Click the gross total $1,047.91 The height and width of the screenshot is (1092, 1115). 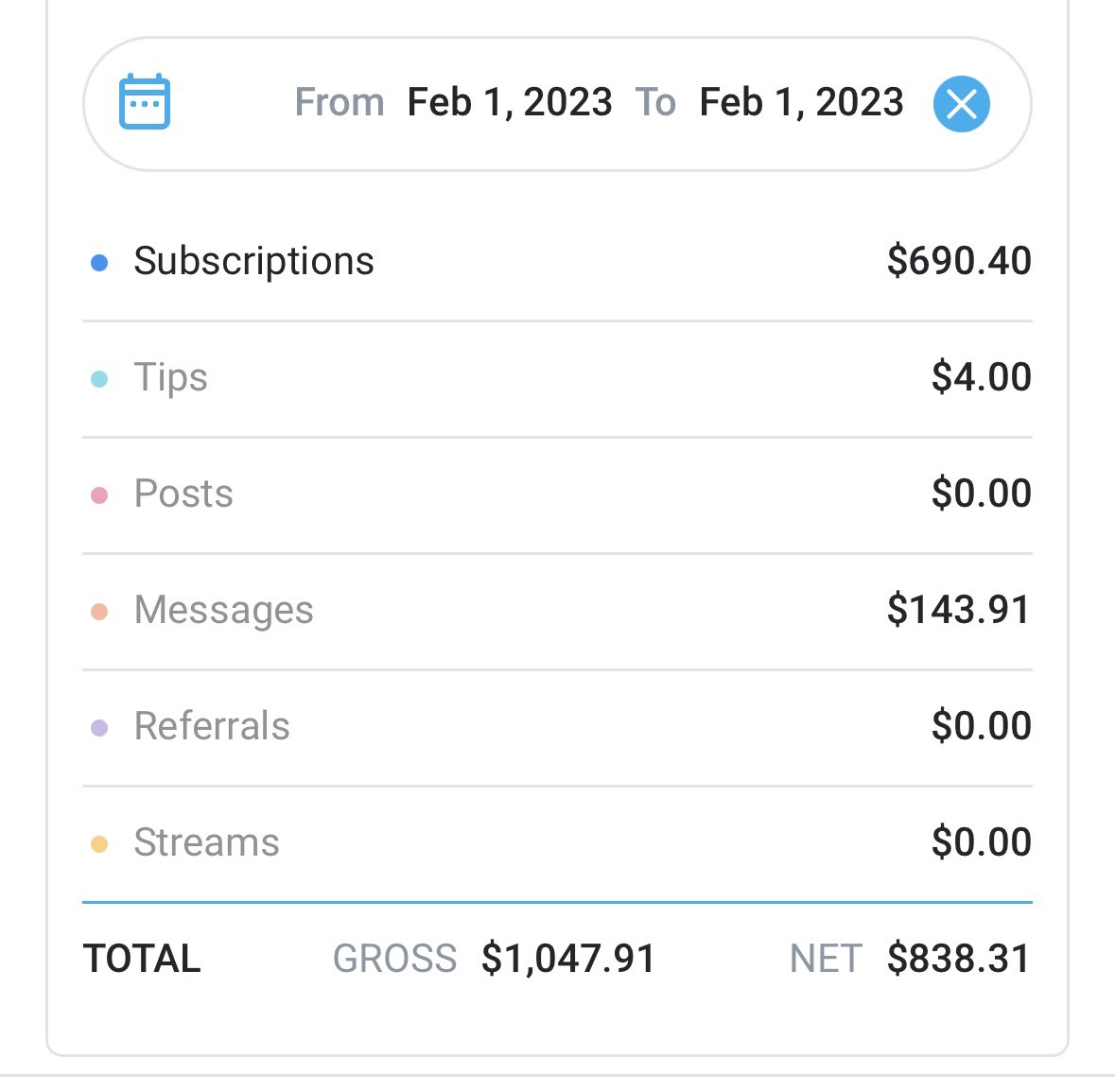tap(567, 959)
